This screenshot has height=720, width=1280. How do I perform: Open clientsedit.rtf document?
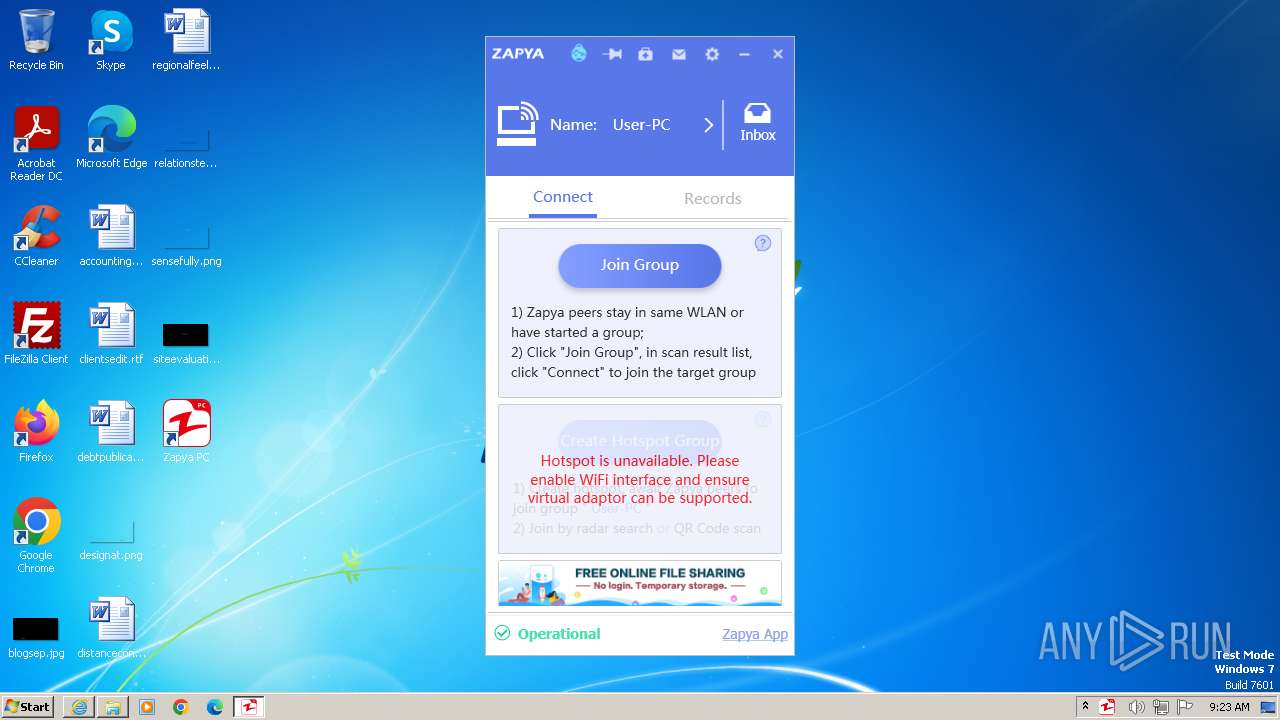click(111, 334)
